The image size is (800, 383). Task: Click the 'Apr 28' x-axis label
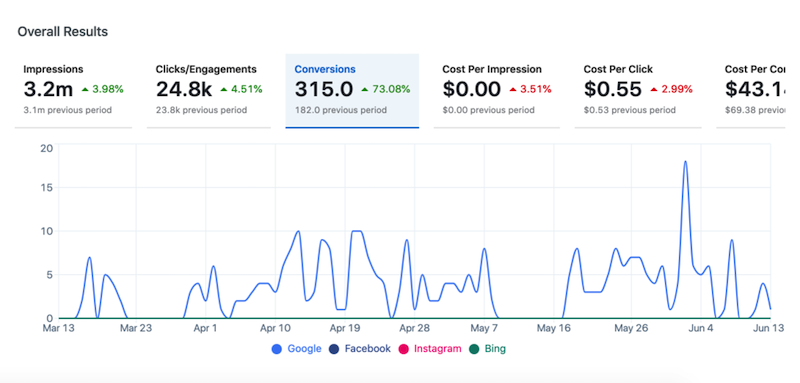coord(414,328)
